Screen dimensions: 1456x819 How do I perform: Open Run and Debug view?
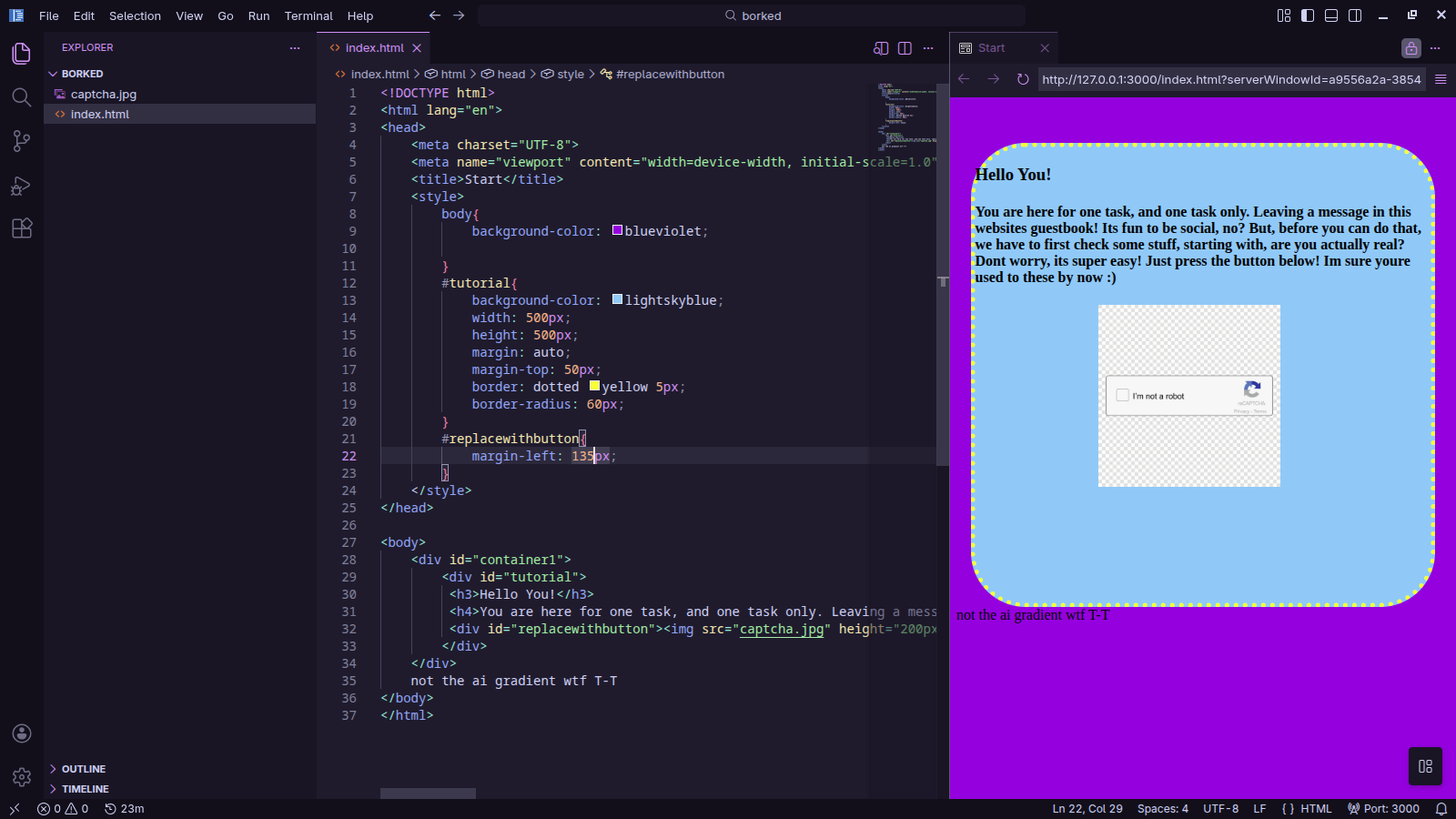[x=22, y=186]
